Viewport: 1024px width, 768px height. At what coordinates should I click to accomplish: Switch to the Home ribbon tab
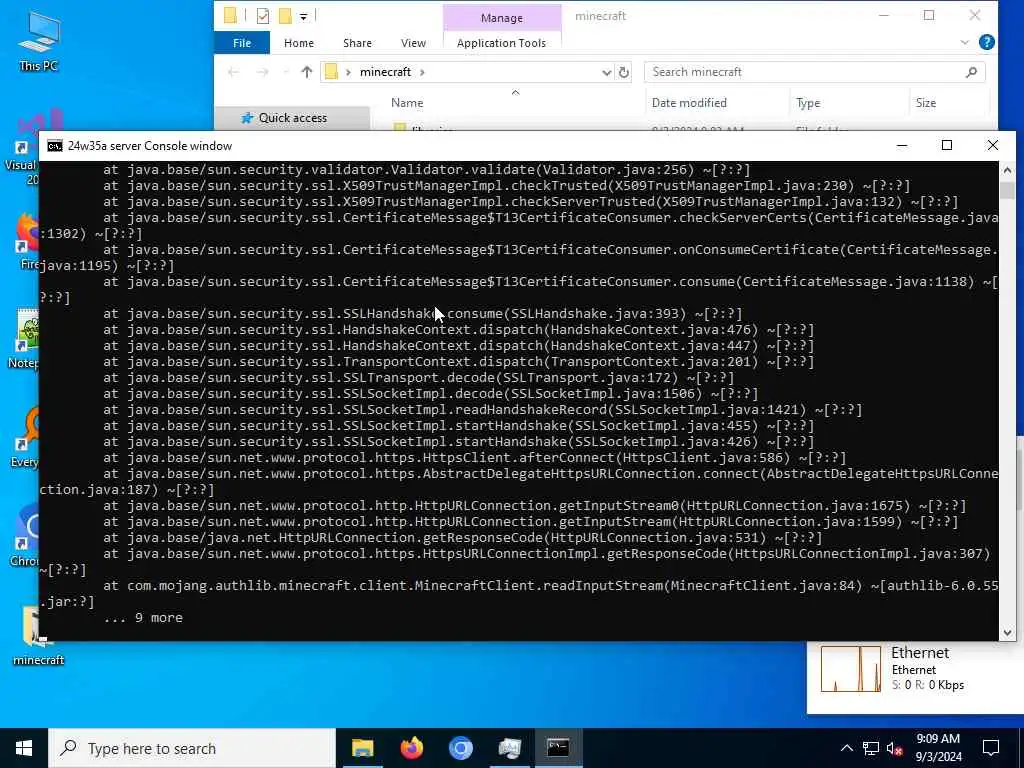(298, 43)
